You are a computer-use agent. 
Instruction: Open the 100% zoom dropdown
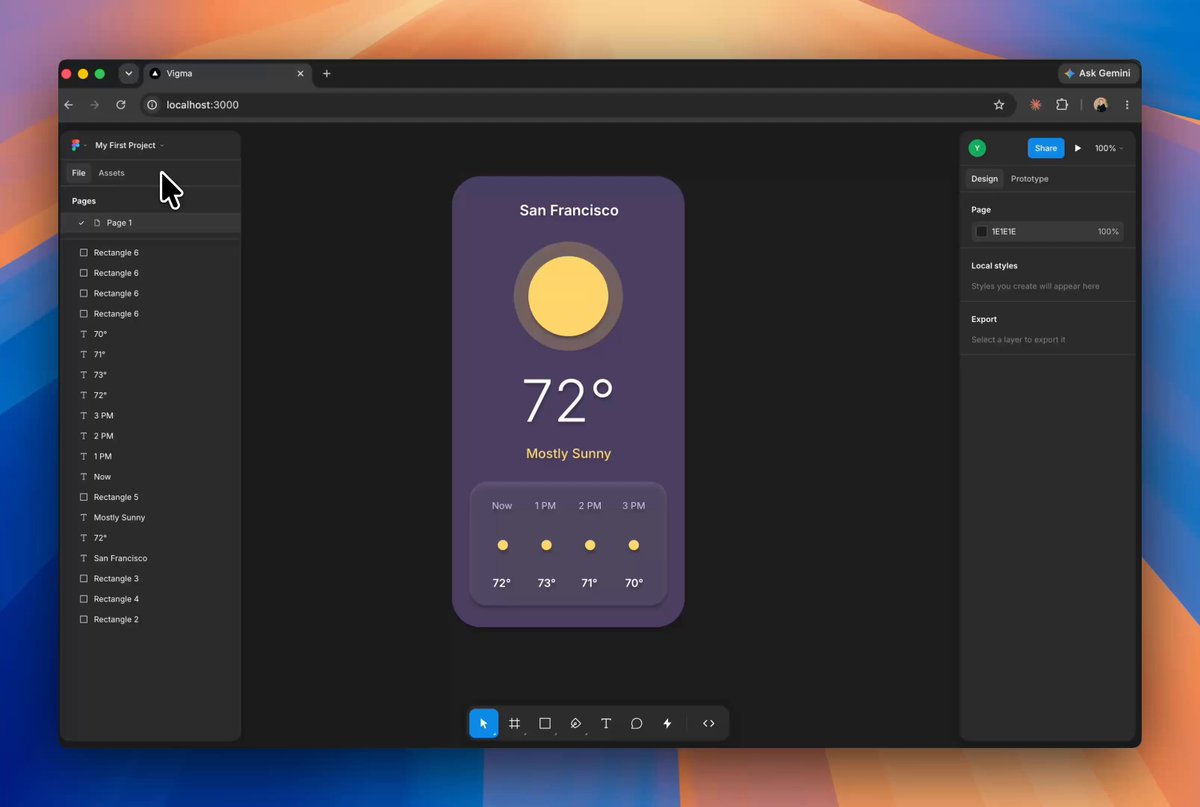tap(1108, 148)
